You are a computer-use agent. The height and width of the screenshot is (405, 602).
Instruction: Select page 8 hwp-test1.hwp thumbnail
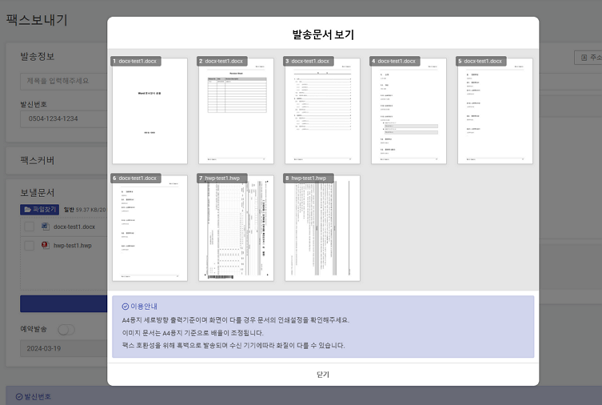coord(322,229)
